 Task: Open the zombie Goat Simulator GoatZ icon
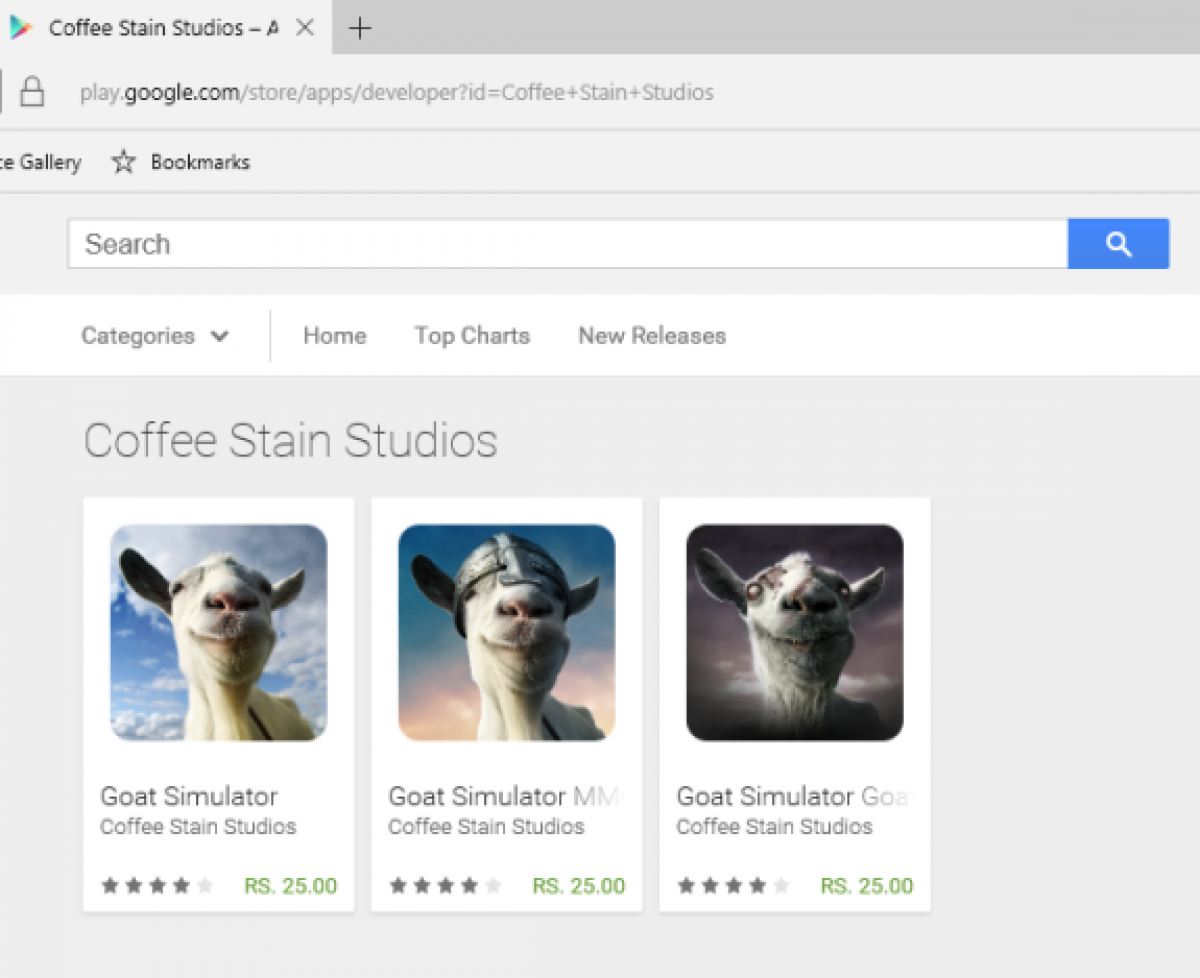pos(794,632)
